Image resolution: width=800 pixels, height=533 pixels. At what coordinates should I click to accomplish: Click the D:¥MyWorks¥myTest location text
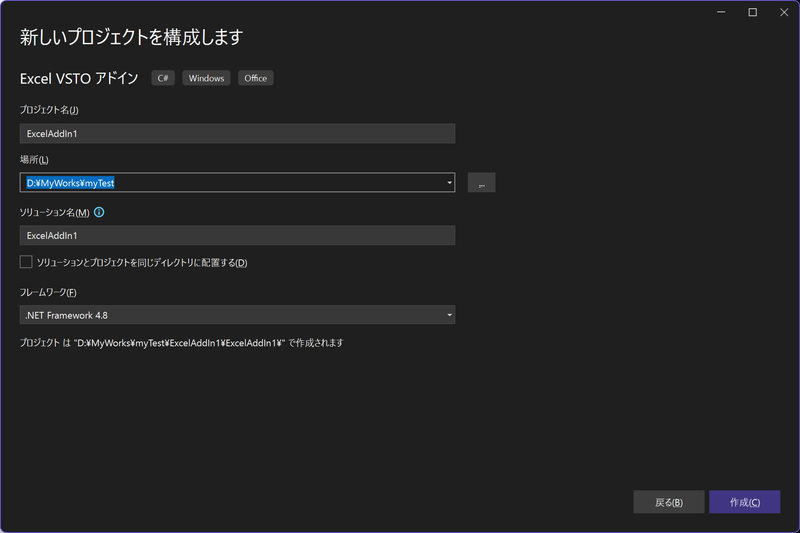point(72,183)
